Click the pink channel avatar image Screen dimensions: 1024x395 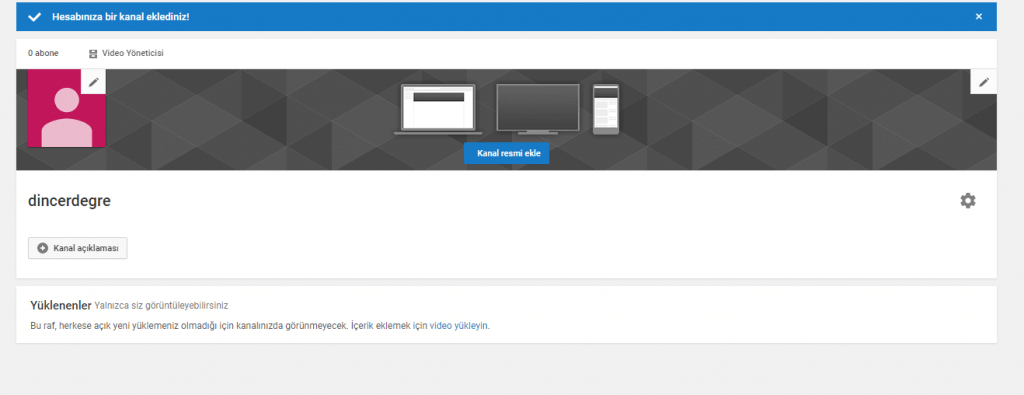[x=67, y=108]
